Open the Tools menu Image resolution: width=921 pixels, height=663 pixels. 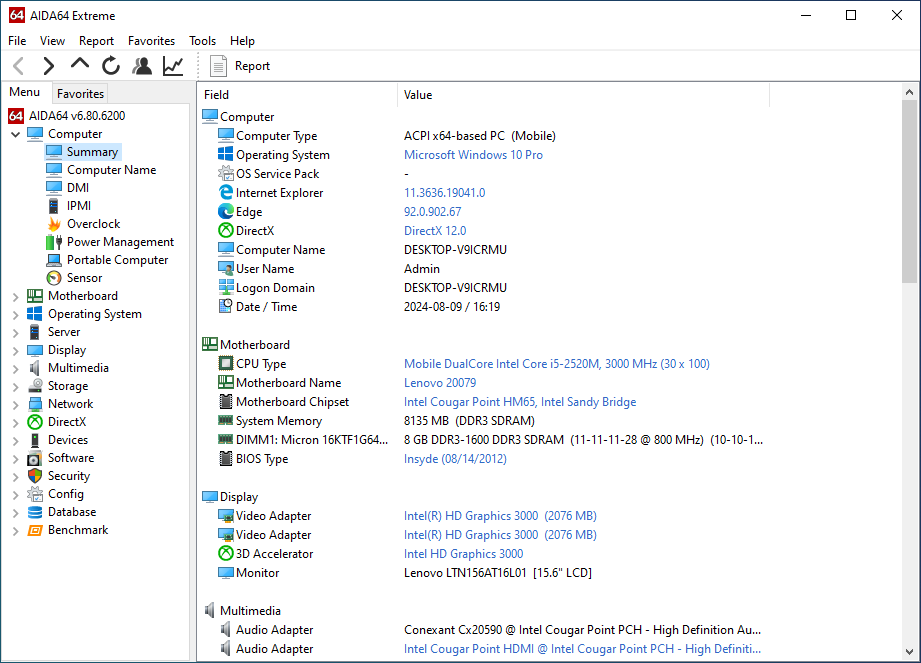pyautogui.click(x=202, y=41)
